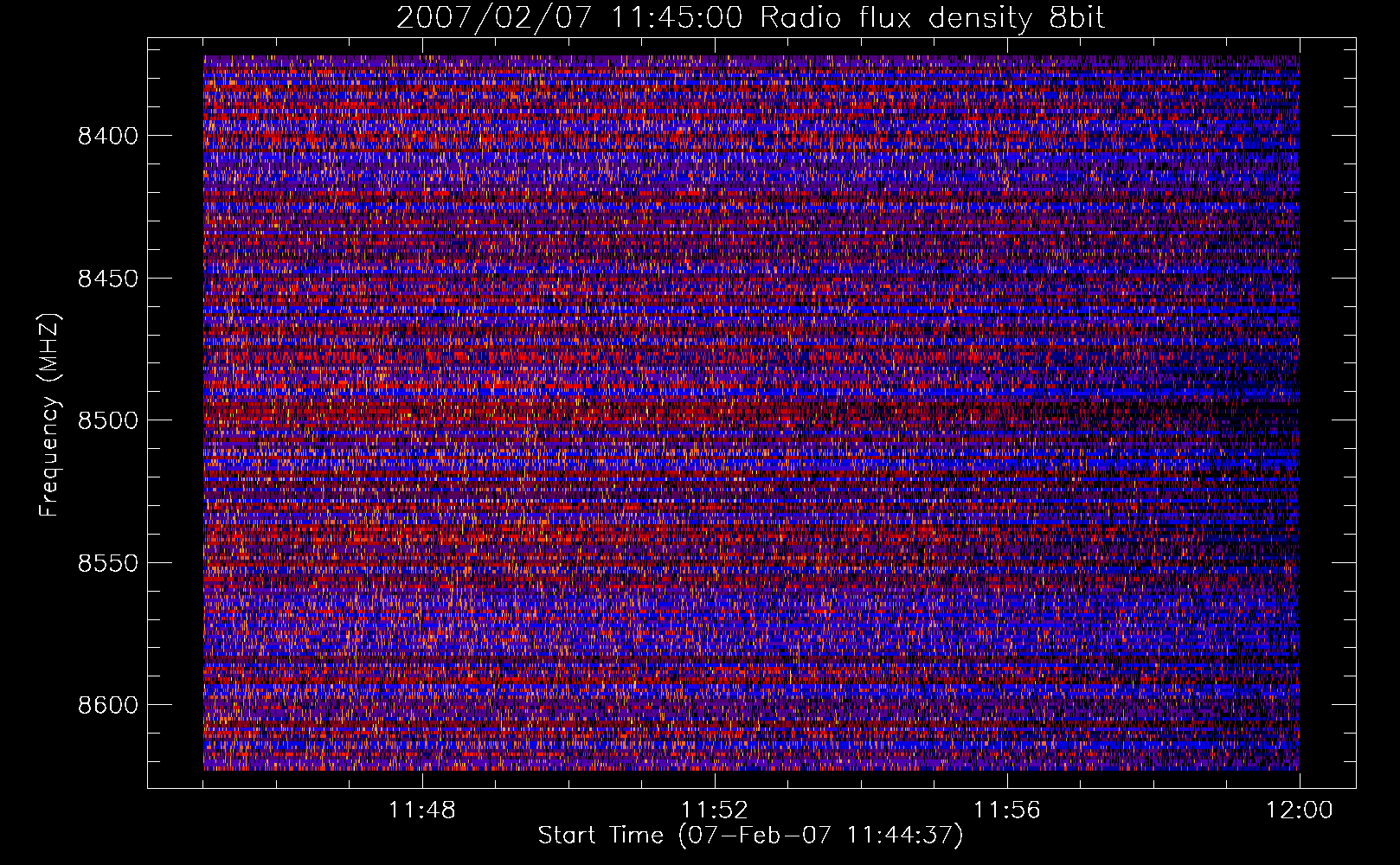Click the 12:00 time axis label
The height and width of the screenshot is (865, 1400).
(1300, 811)
